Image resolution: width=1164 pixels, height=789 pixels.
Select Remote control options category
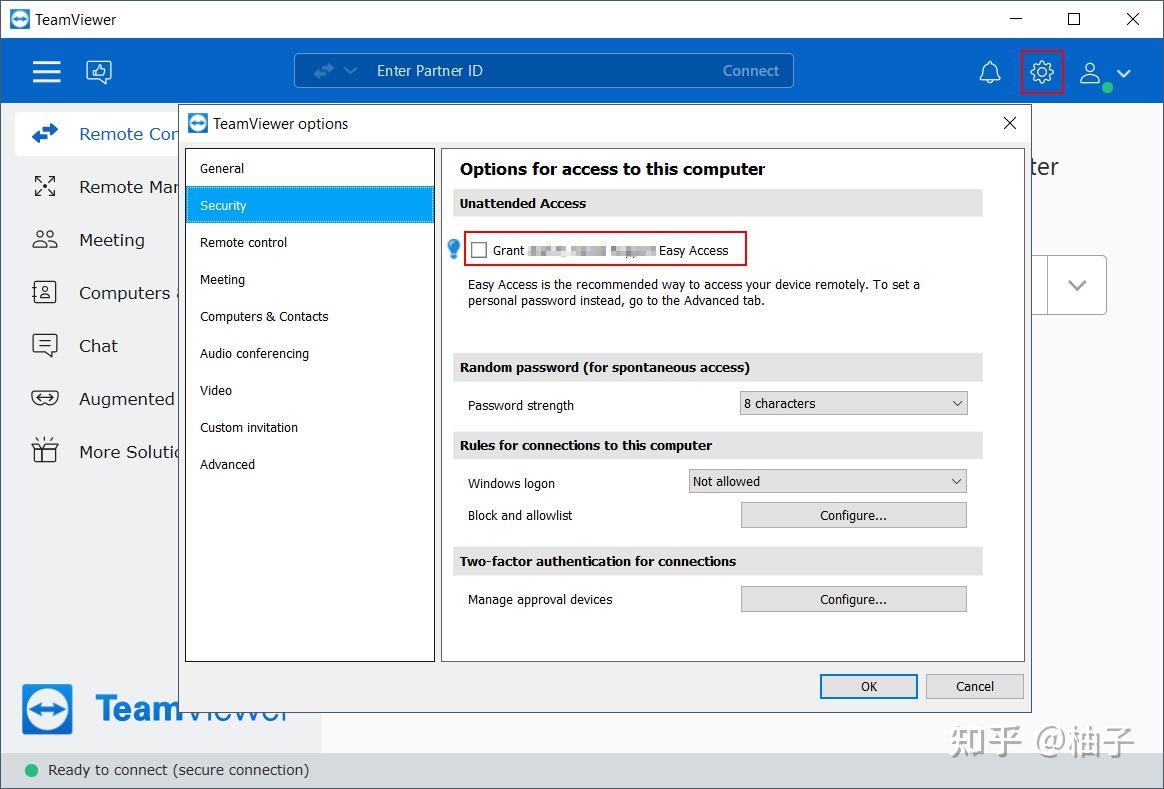[310, 242]
